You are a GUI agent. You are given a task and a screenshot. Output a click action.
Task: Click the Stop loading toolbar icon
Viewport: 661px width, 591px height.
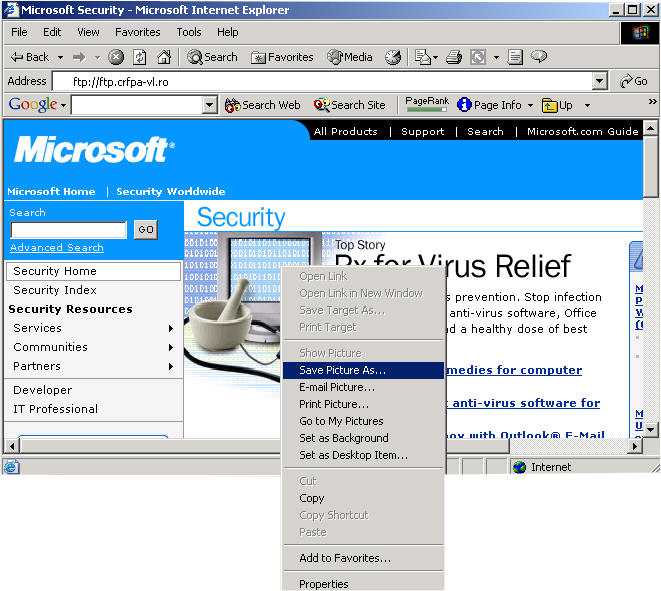click(117, 58)
